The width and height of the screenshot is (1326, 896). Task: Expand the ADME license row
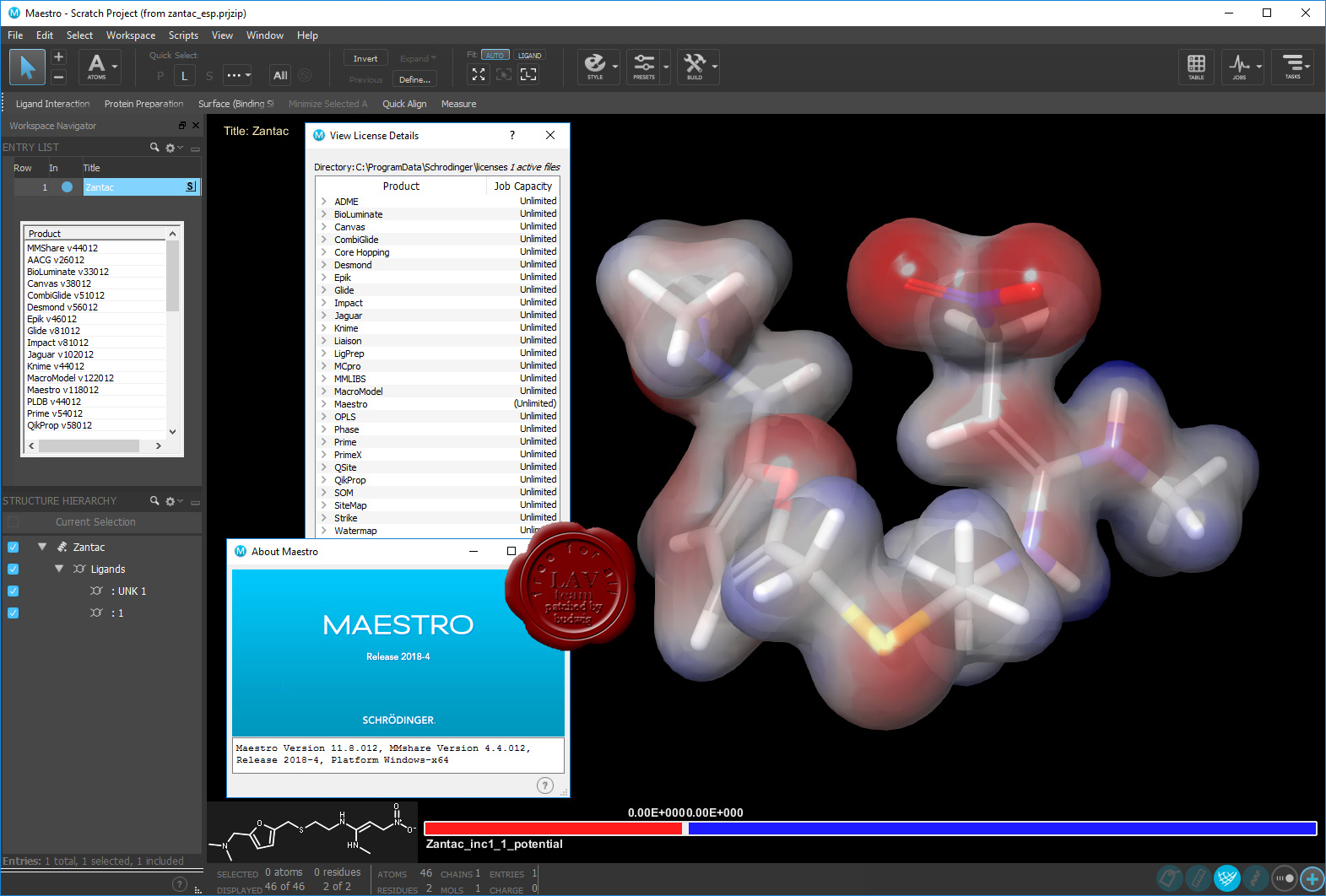coord(323,202)
